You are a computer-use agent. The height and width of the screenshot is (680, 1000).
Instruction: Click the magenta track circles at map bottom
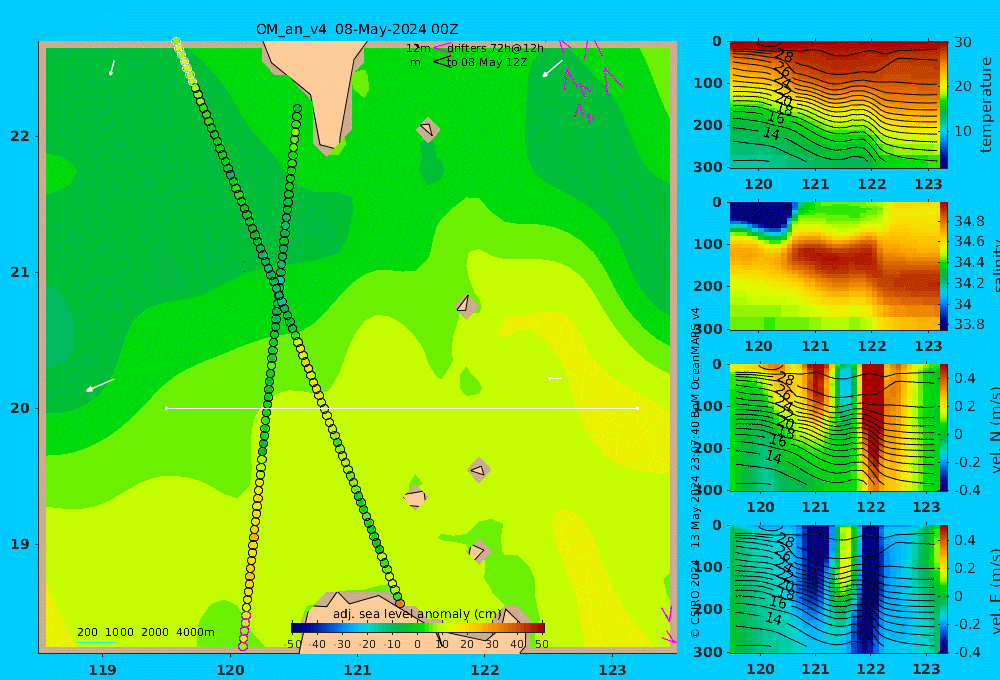(x=244, y=631)
